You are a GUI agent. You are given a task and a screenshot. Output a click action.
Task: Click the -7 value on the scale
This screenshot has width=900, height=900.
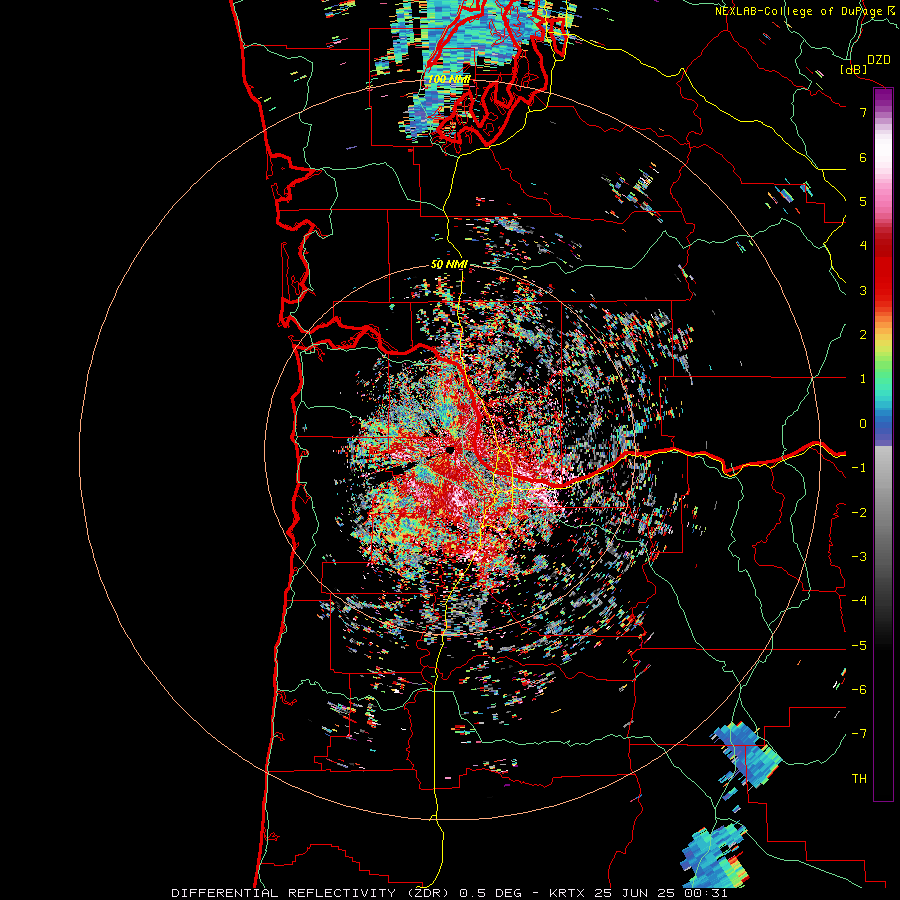coord(859,734)
